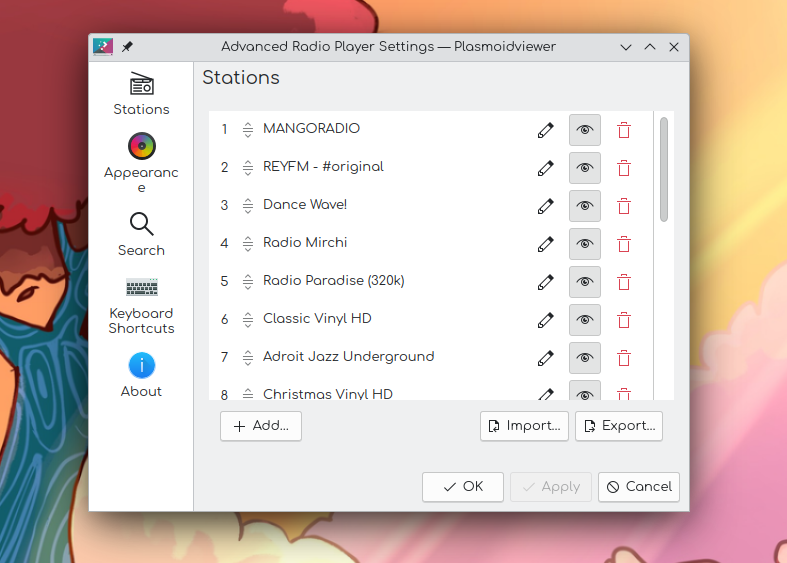Toggle visibility of the MANGORADIO station
This screenshot has width=787, height=563.
coord(585,130)
